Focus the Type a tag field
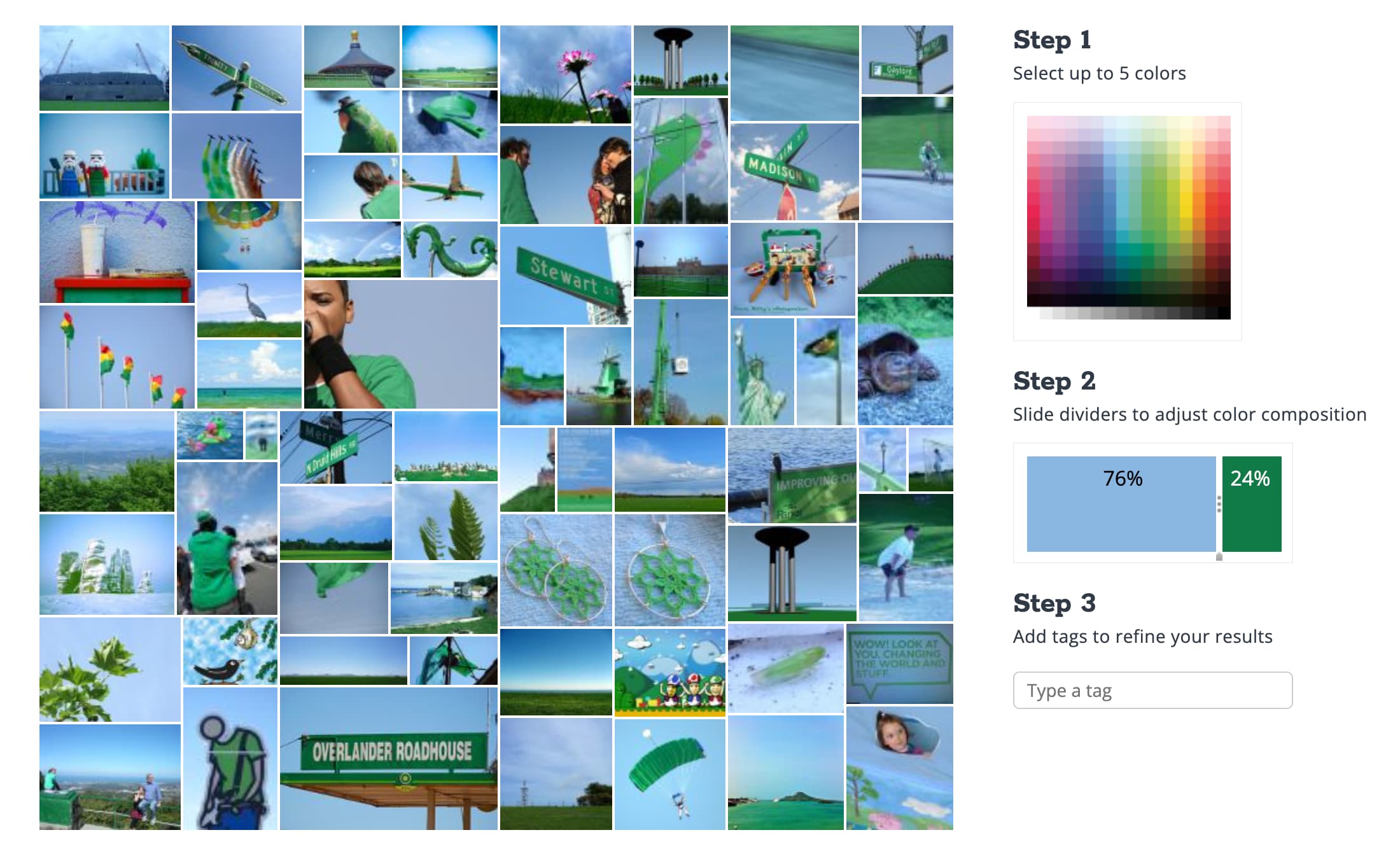 (1152, 690)
